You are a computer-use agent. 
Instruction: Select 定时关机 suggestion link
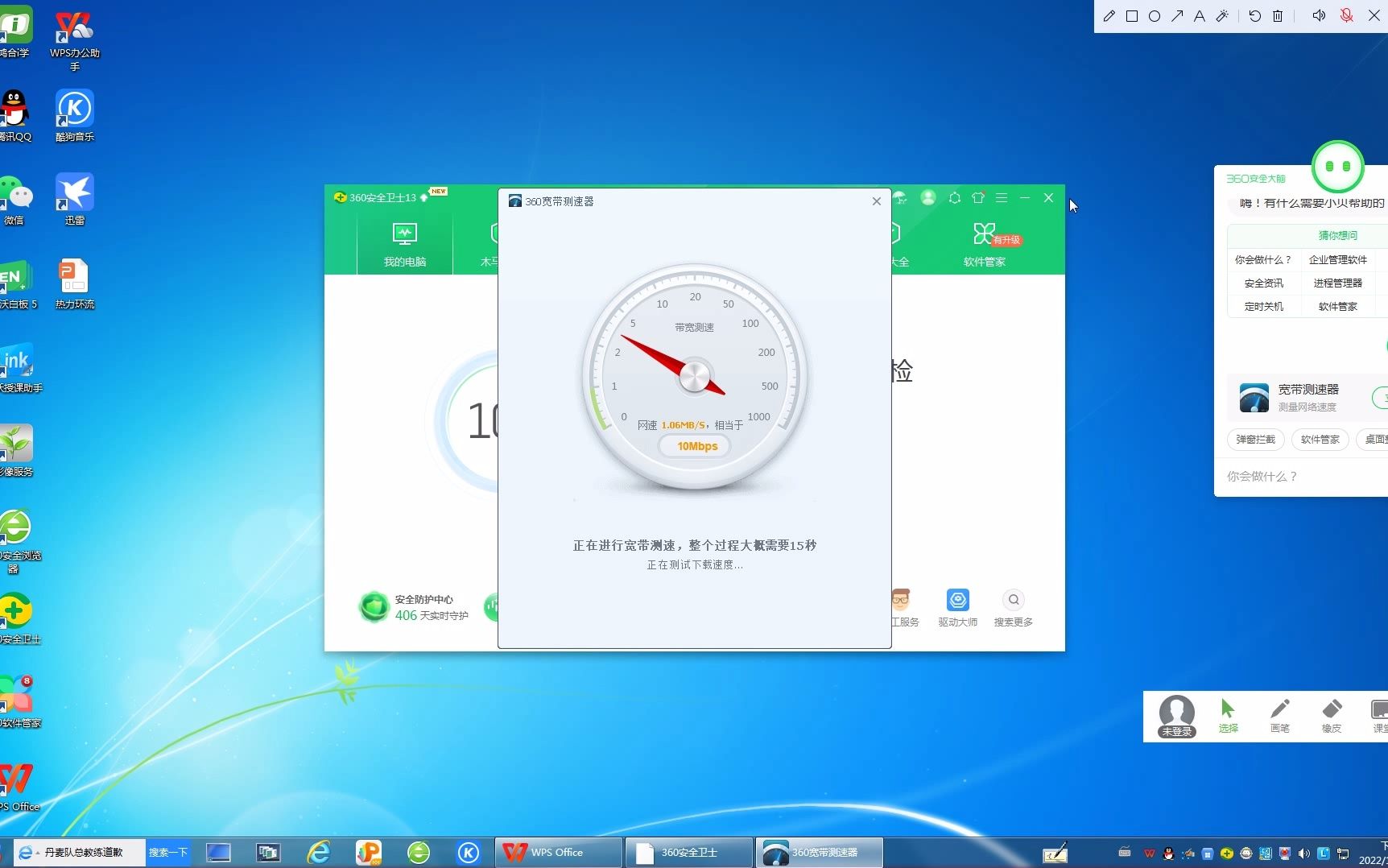tap(1263, 307)
